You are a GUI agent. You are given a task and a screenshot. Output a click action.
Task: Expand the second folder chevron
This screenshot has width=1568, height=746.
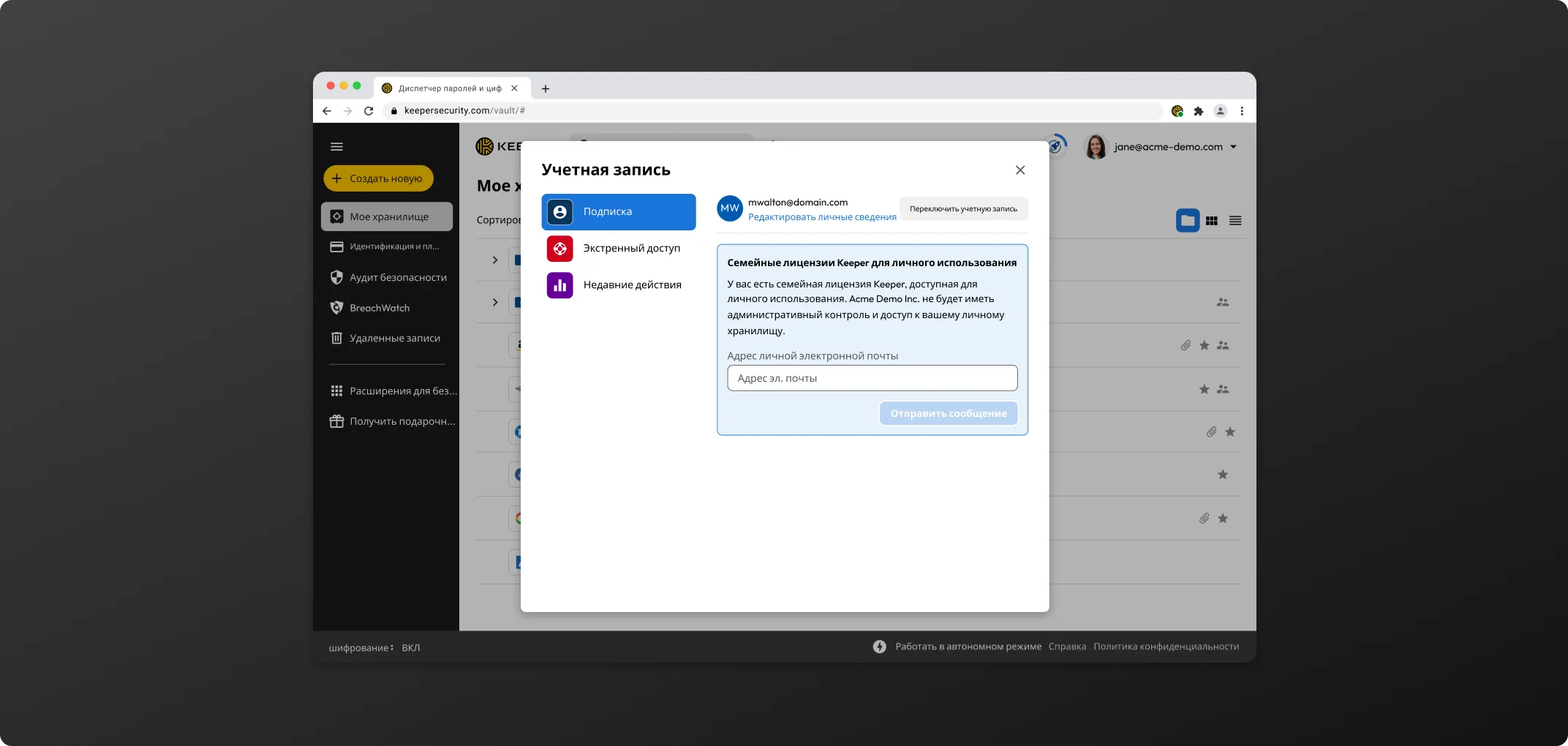[x=495, y=302]
